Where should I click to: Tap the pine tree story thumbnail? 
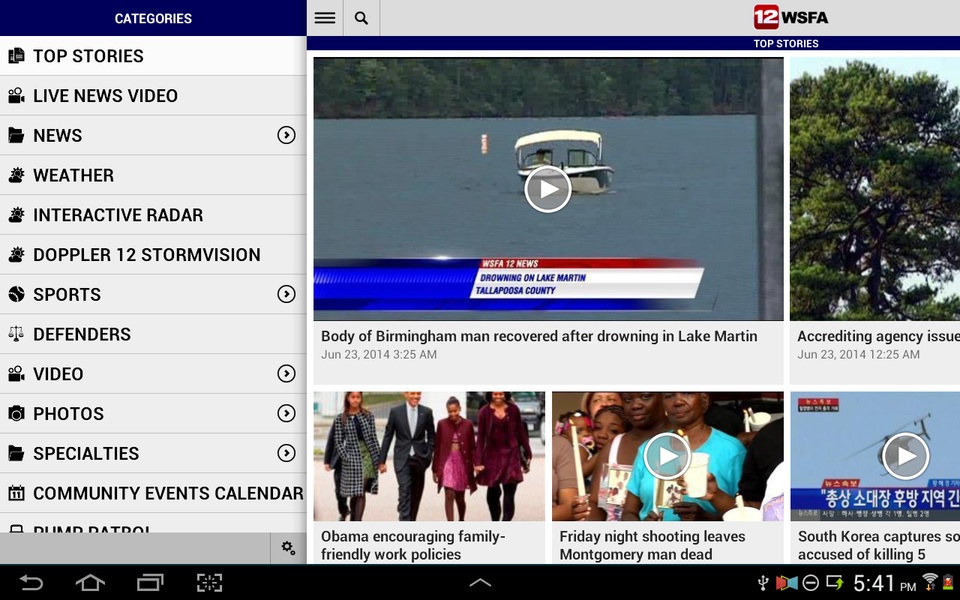875,189
